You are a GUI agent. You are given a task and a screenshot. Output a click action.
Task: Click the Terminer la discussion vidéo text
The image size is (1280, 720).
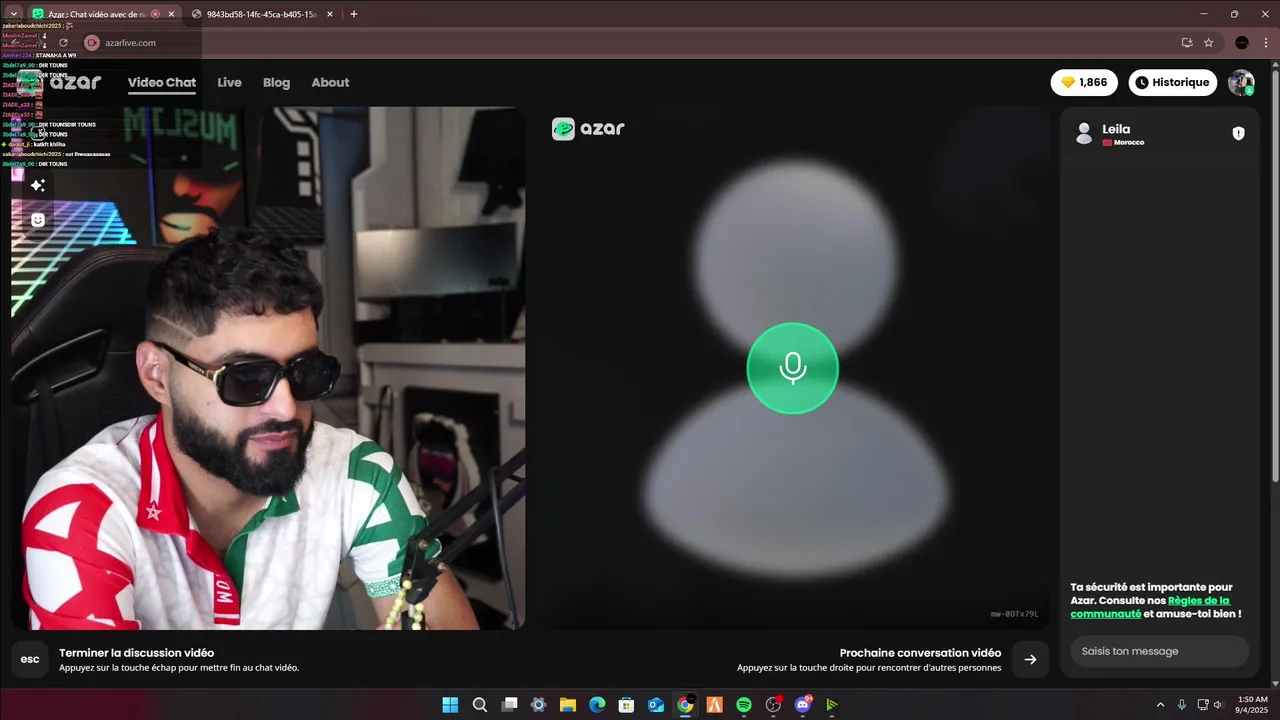pyautogui.click(x=136, y=653)
